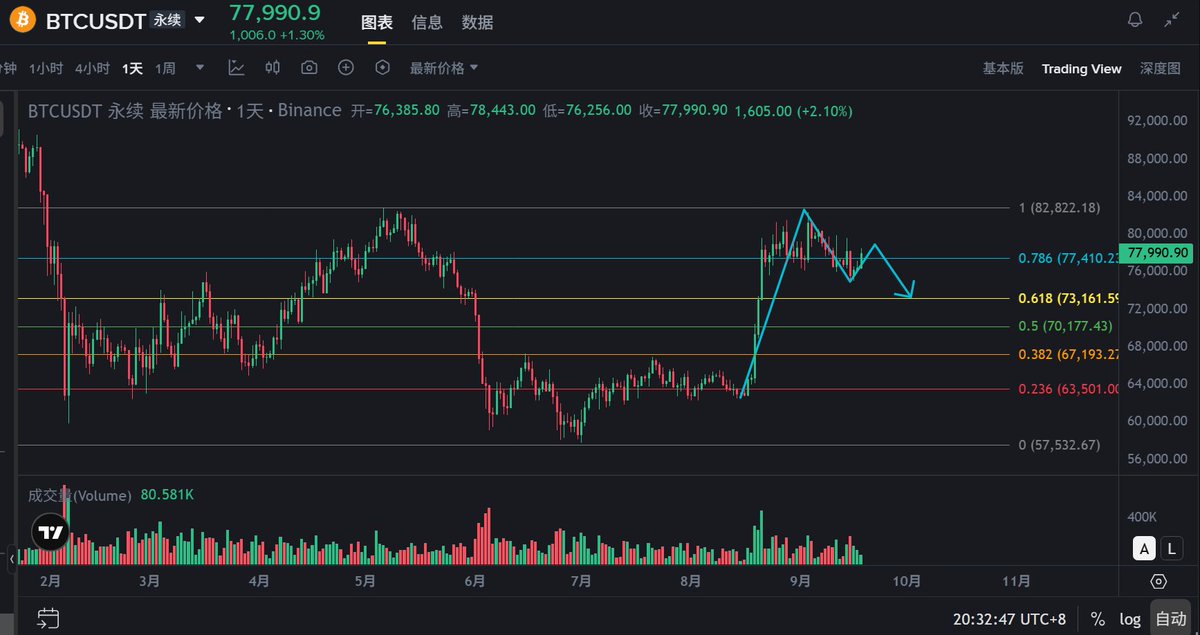
Task: Open the notification bell alerts
Action: coord(1135,20)
